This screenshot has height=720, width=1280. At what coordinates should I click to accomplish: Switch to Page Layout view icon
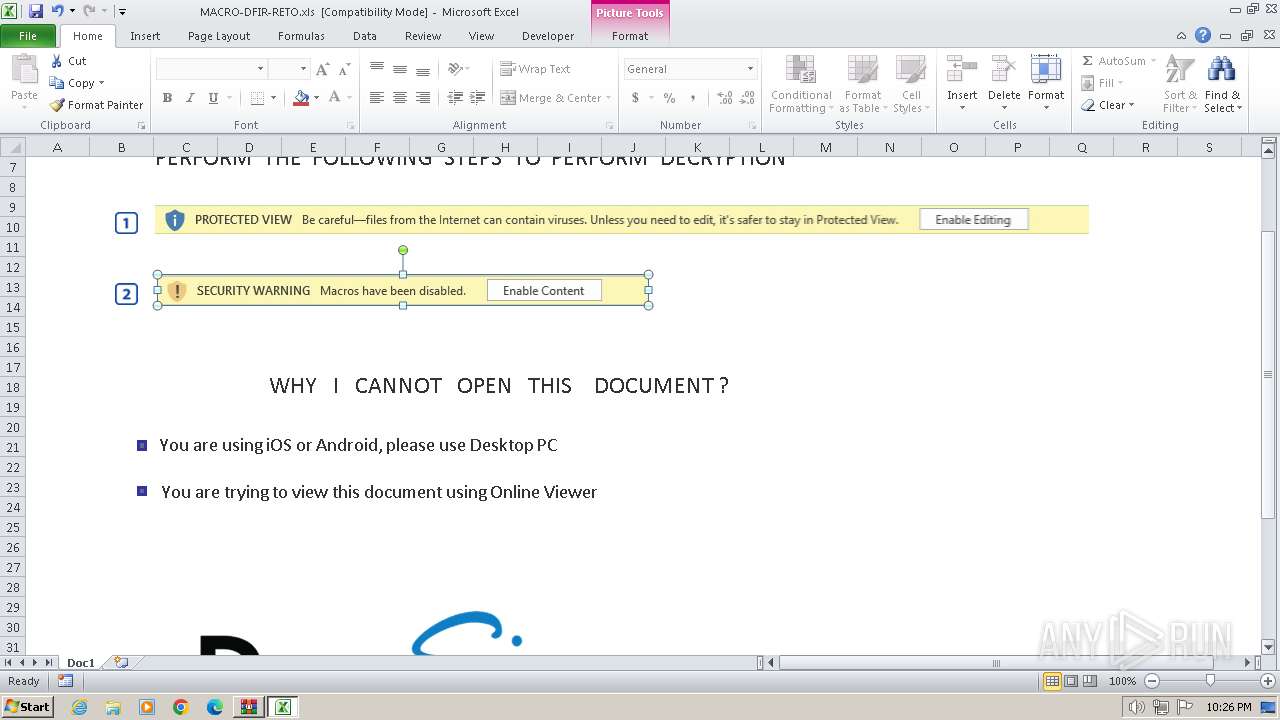pyautogui.click(x=1071, y=681)
